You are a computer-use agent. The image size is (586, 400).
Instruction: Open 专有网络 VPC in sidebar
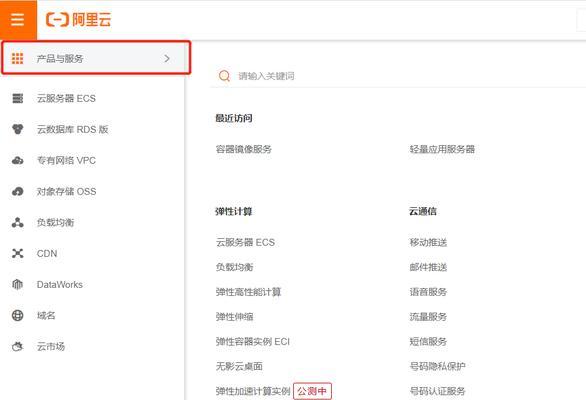66,160
